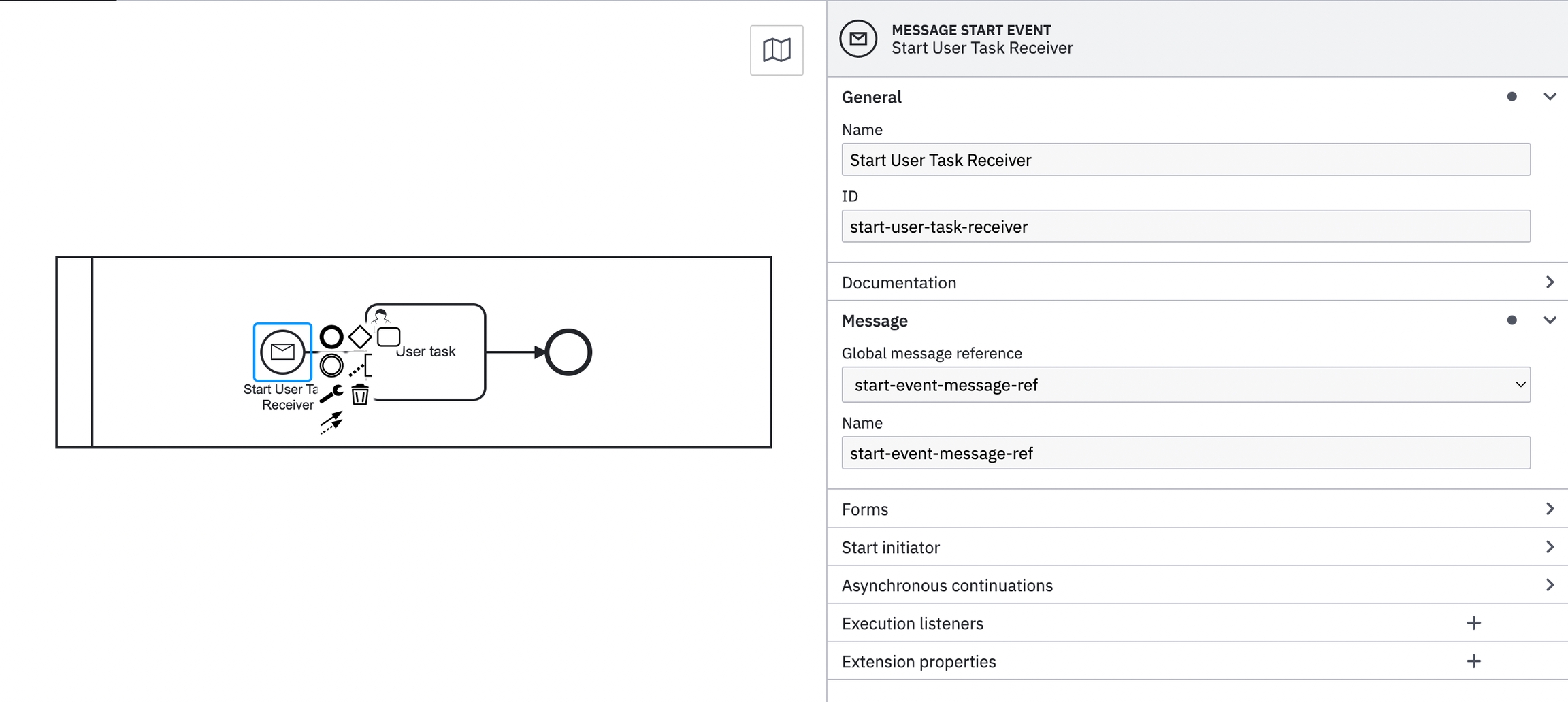Activate the connect arrows tool

[x=331, y=422]
